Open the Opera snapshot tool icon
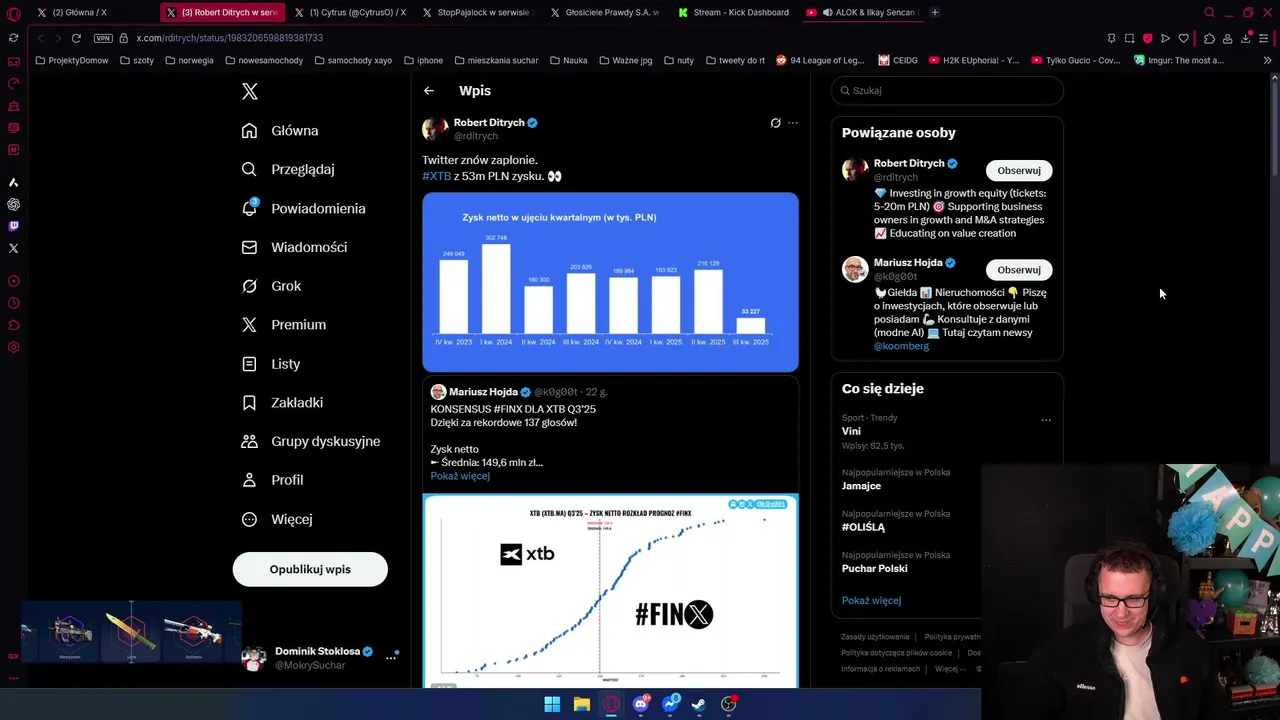 pyautogui.click(x=1129, y=38)
